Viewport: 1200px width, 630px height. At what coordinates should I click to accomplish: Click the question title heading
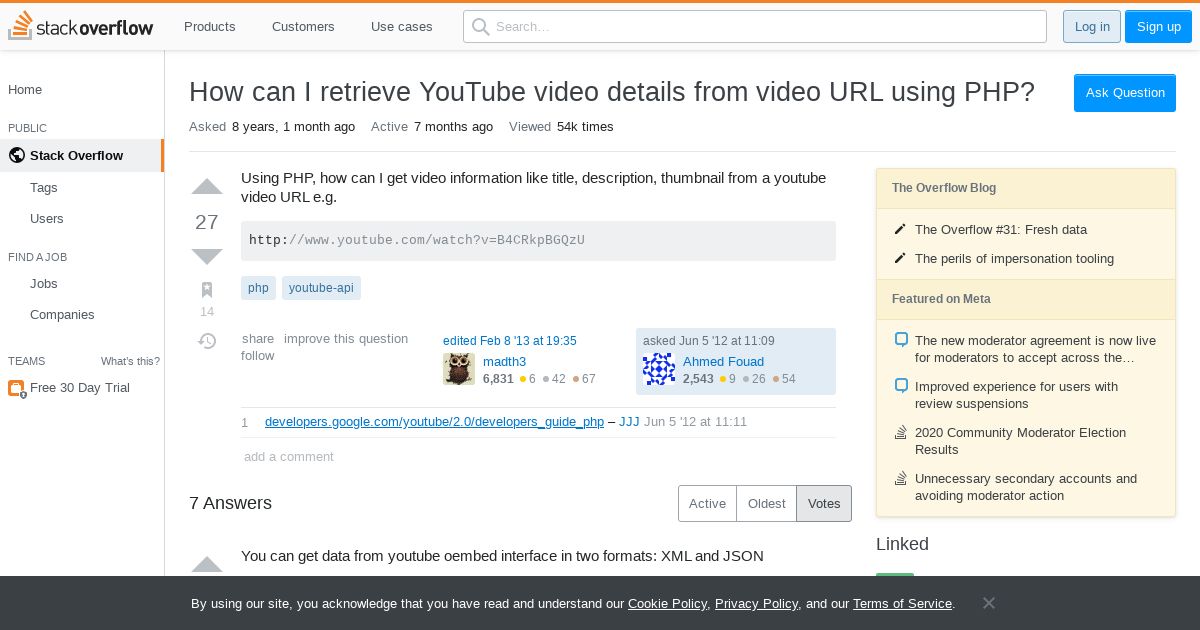[612, 92]
